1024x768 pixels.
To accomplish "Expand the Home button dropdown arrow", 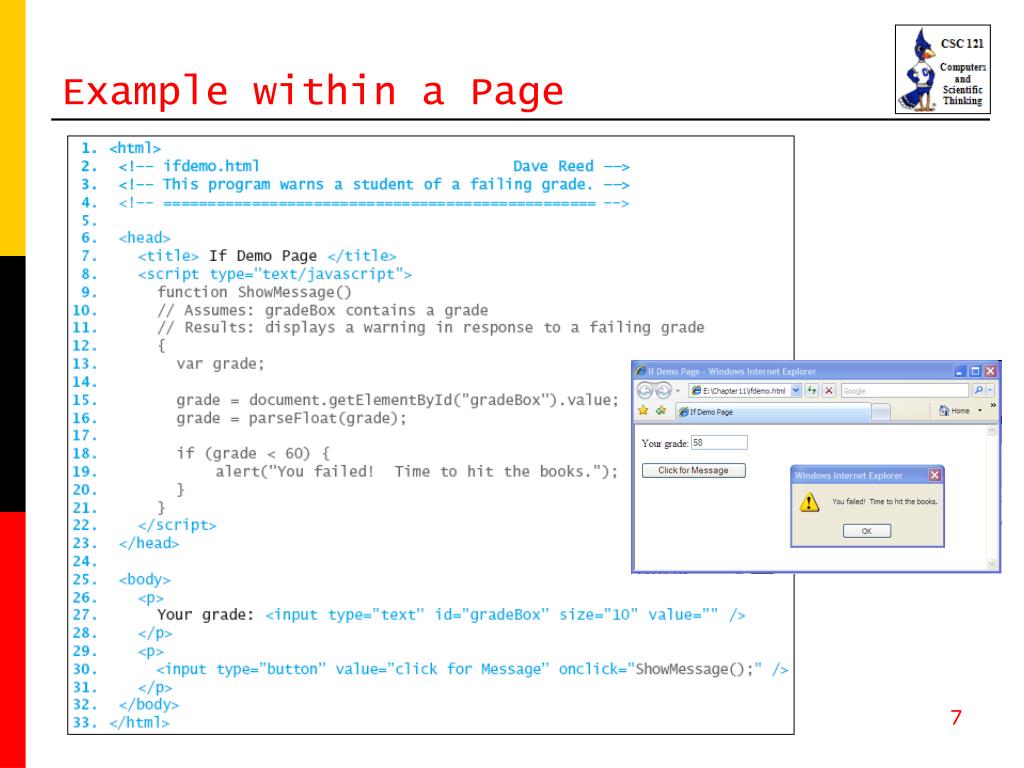I will coord(980,411).
